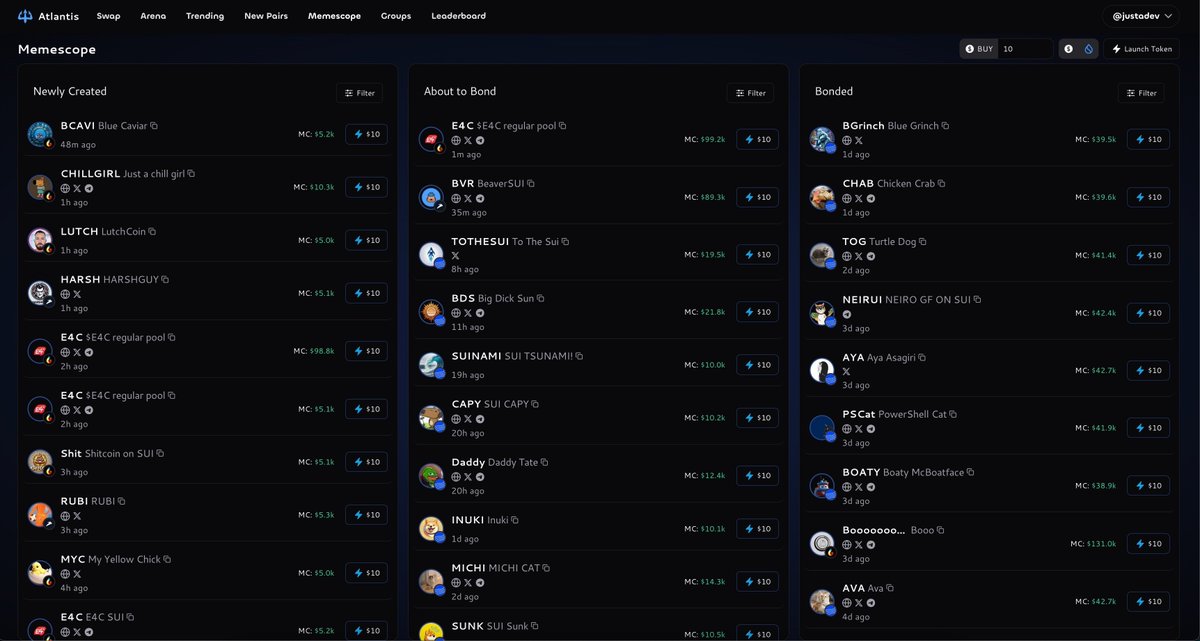Switch currency toggle to dollar

[1068, 48]
